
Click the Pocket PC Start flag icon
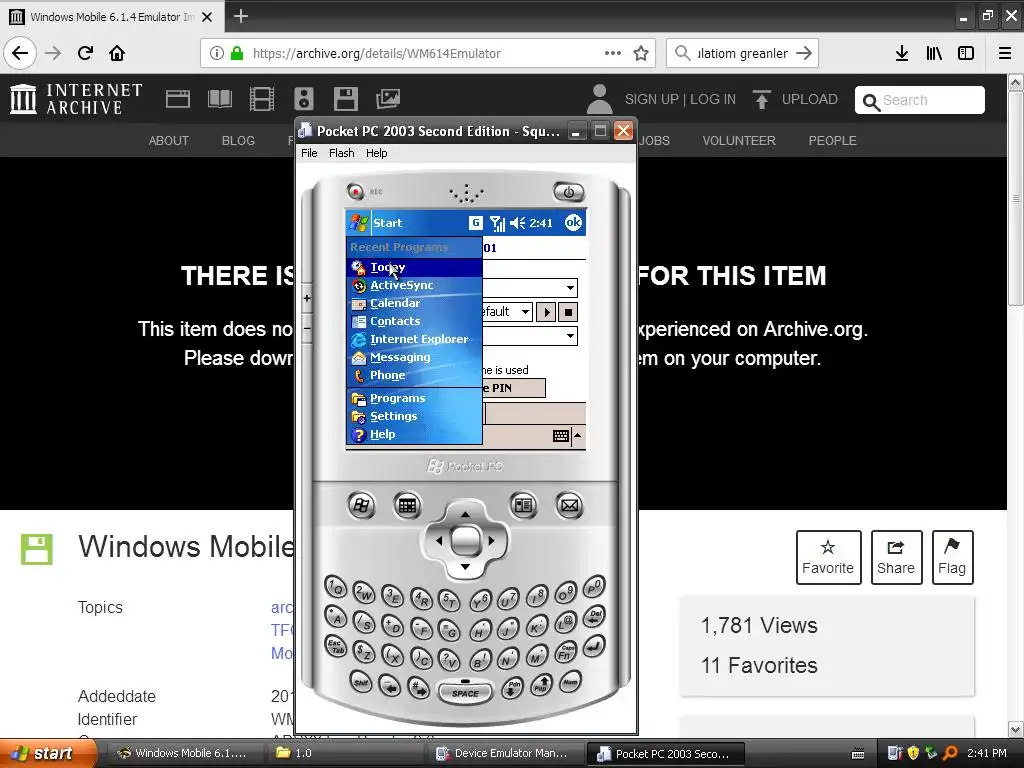tap(359, 223)
